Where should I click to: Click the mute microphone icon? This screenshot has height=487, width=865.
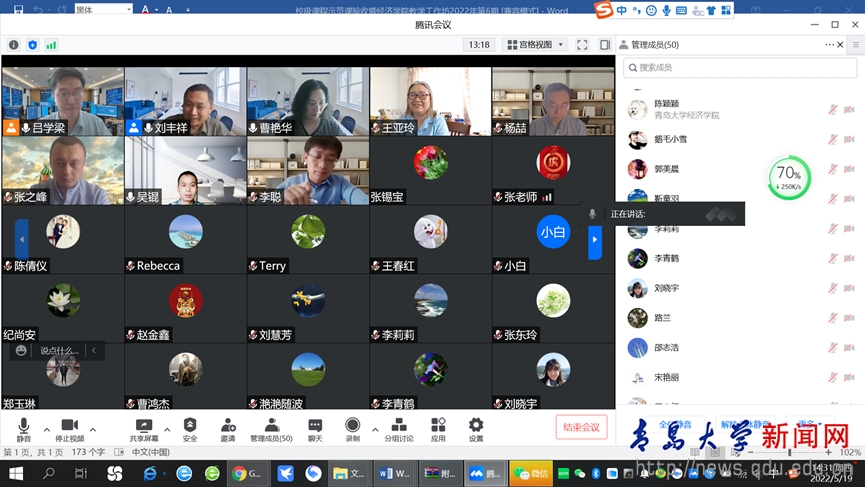click(23, 427)
